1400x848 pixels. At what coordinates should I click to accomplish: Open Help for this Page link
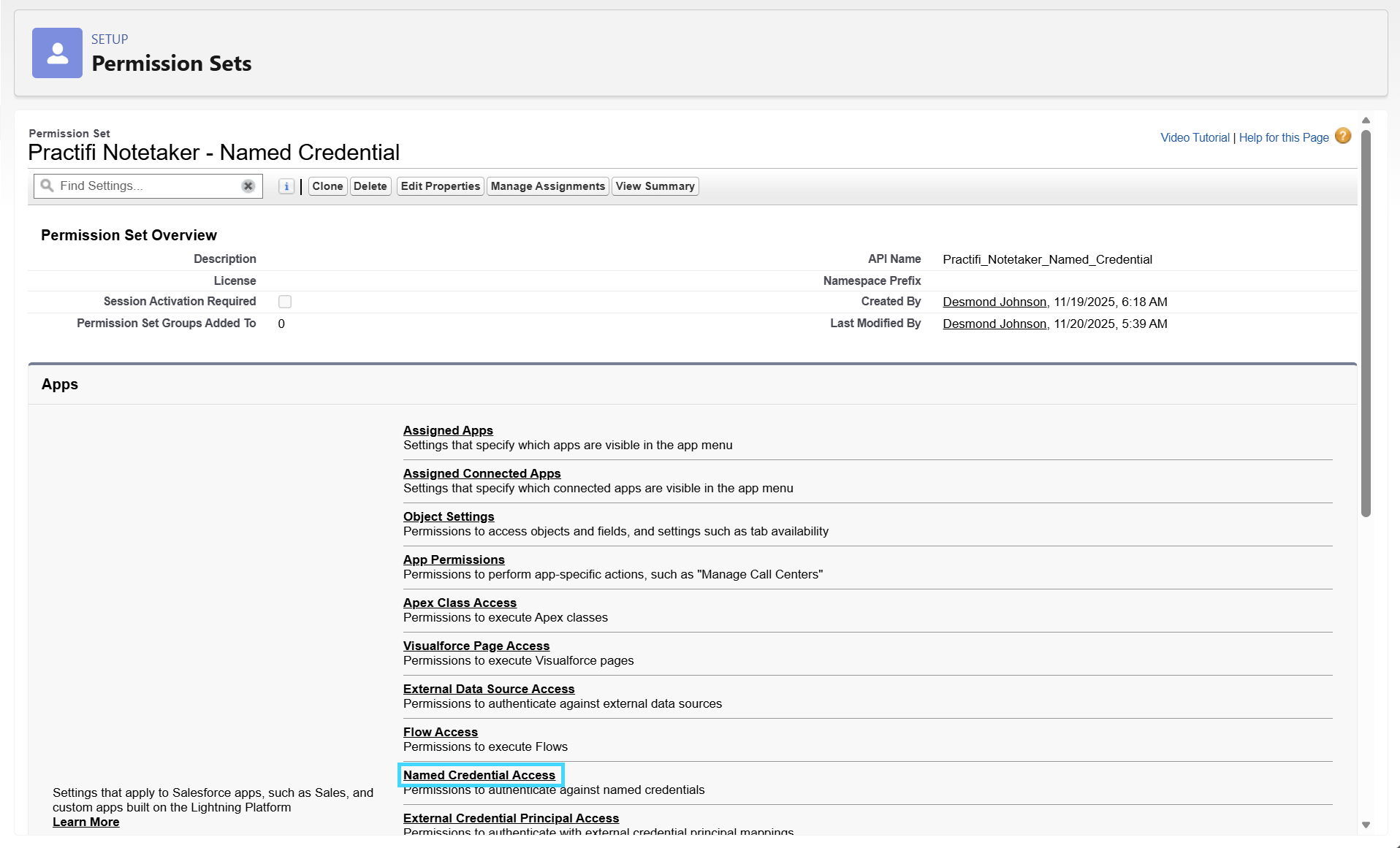pyautogui.click(x=1284, y=137)
